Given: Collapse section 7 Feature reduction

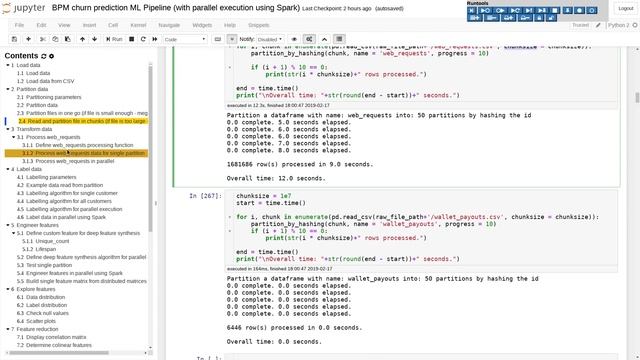Looking at the screenshot, I should [8, 329].
